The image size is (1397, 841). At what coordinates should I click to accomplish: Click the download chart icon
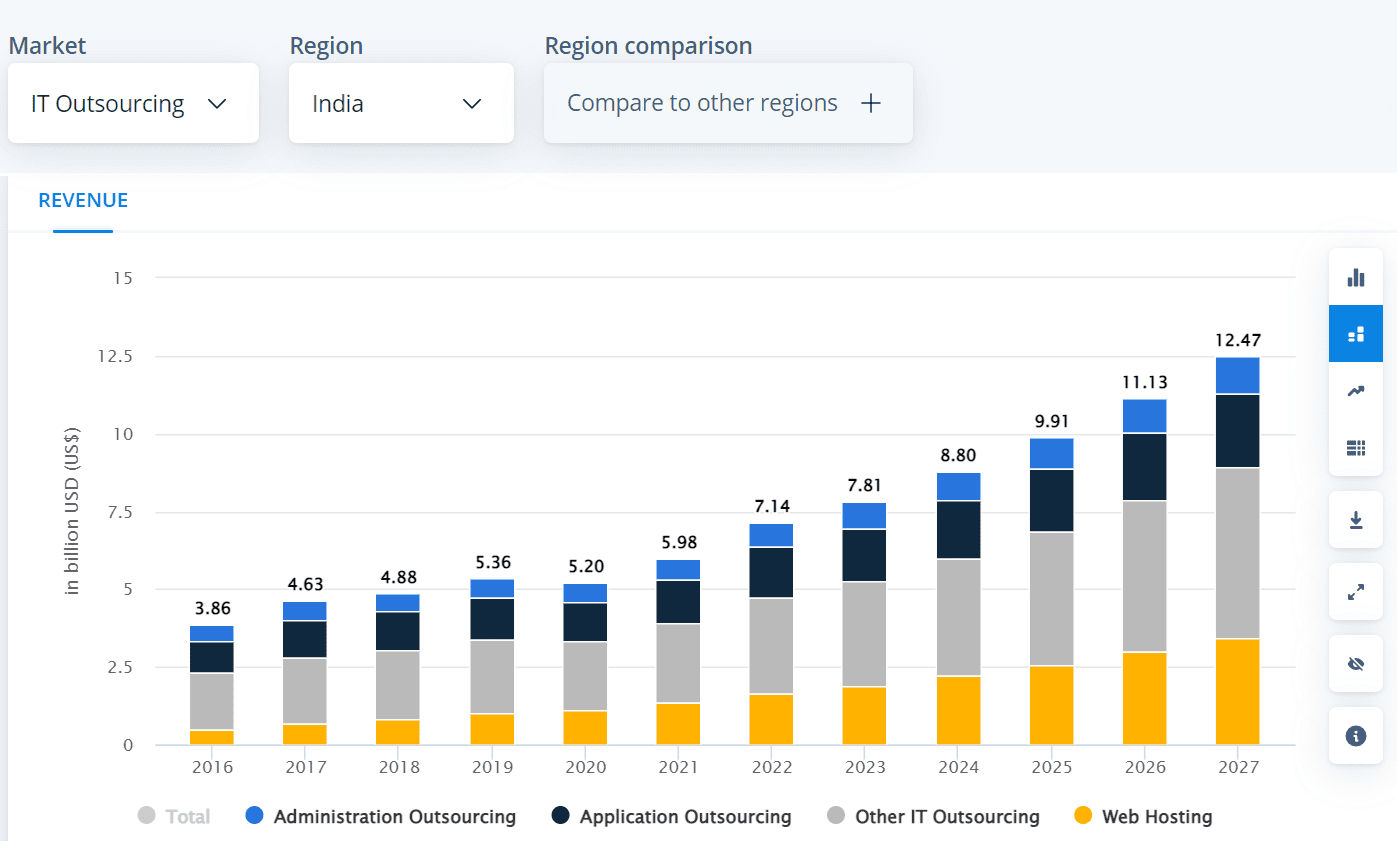[x=1355, y=520]
